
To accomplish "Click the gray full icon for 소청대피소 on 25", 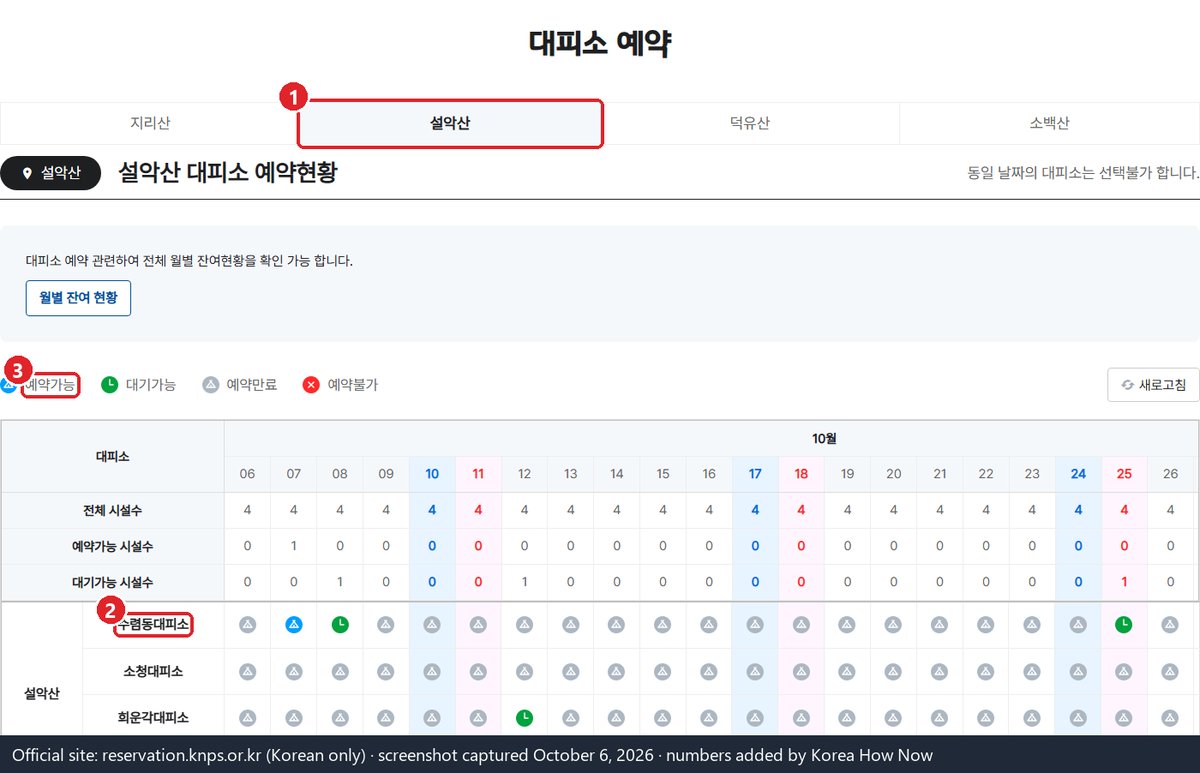I will tap(1124, 671).
